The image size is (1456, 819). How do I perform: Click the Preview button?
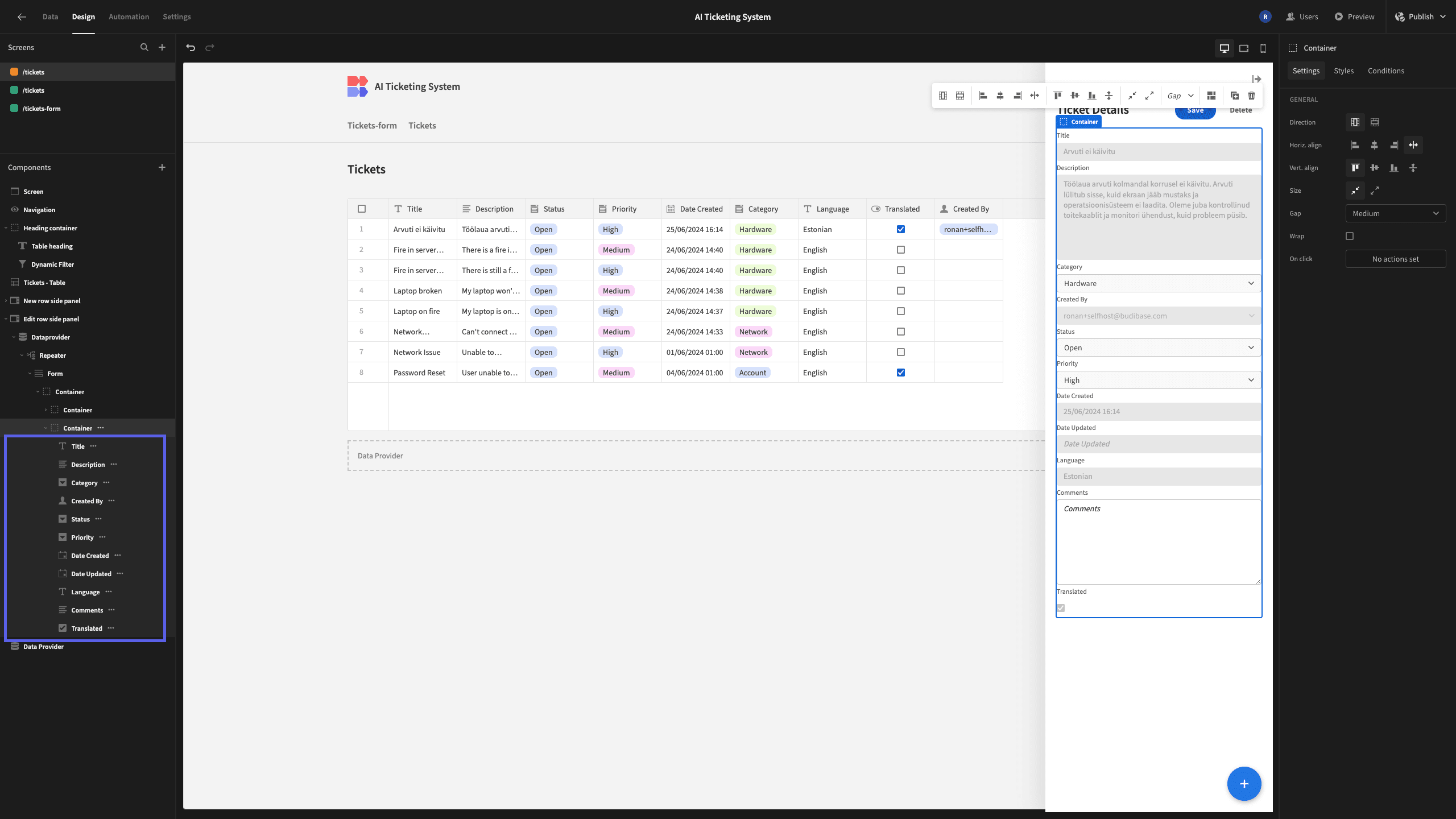click(x=1354, y=16)
